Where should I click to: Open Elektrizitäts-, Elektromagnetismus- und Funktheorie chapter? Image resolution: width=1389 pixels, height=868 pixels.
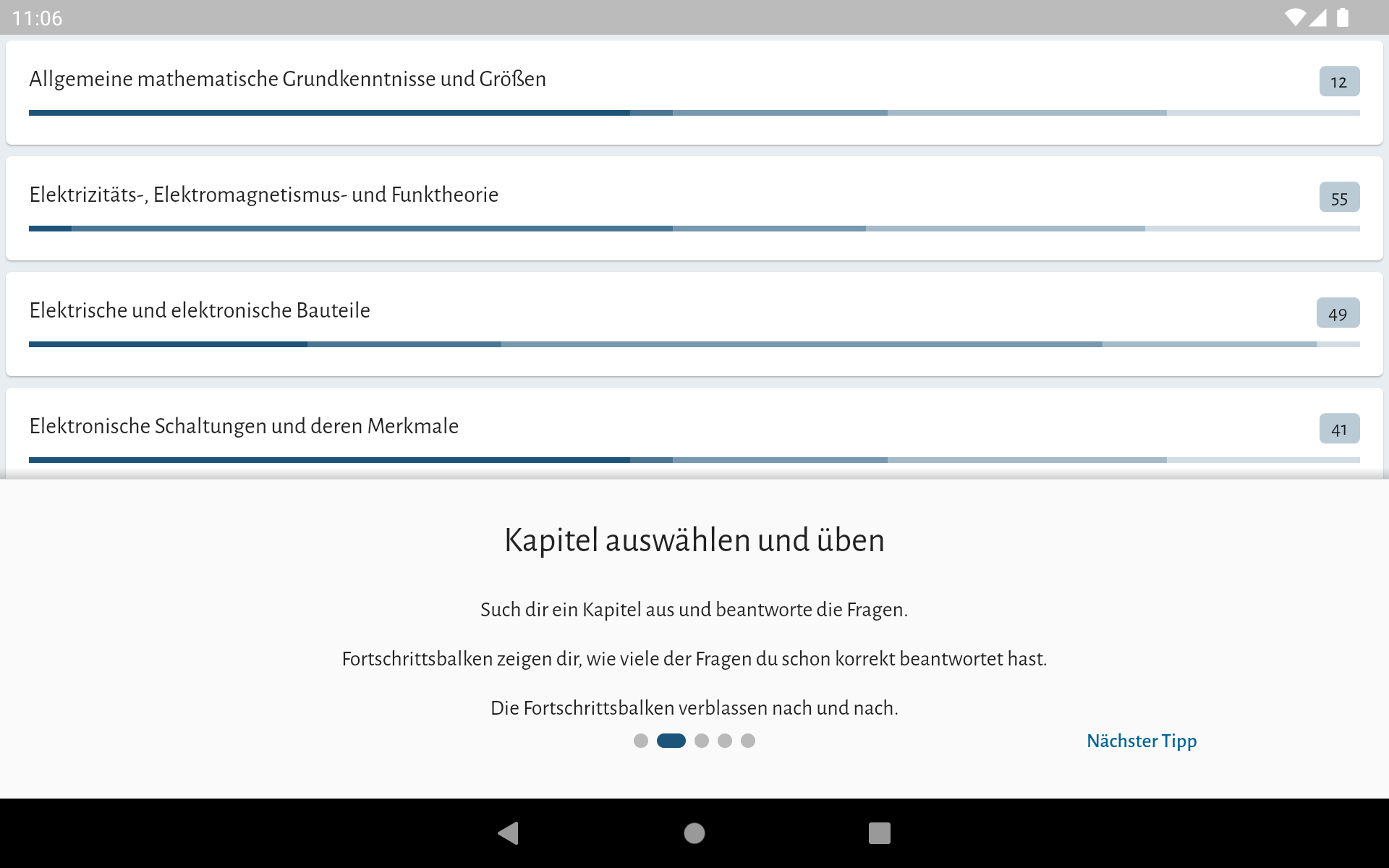263,195
